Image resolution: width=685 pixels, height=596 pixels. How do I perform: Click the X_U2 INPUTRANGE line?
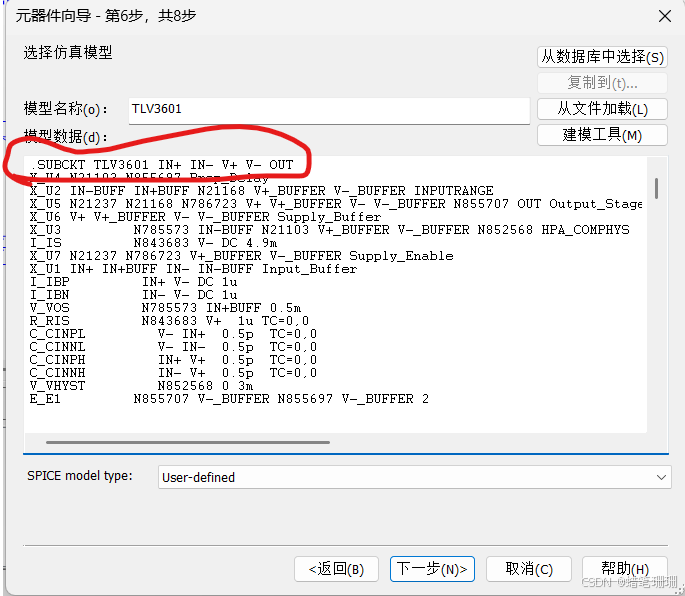click(x=262, y=191)
